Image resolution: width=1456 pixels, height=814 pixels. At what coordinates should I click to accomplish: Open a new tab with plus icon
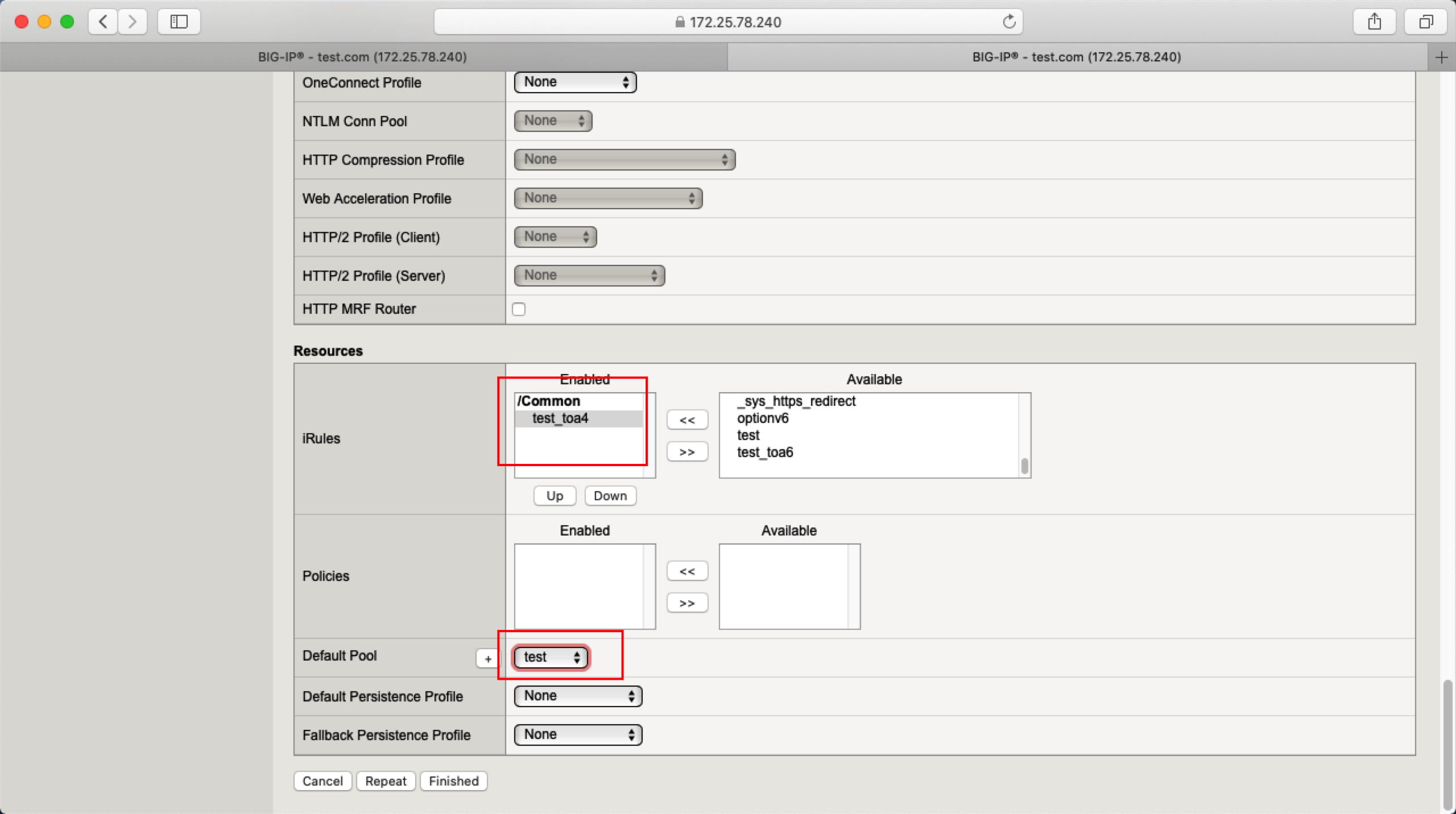[1441, 57]
